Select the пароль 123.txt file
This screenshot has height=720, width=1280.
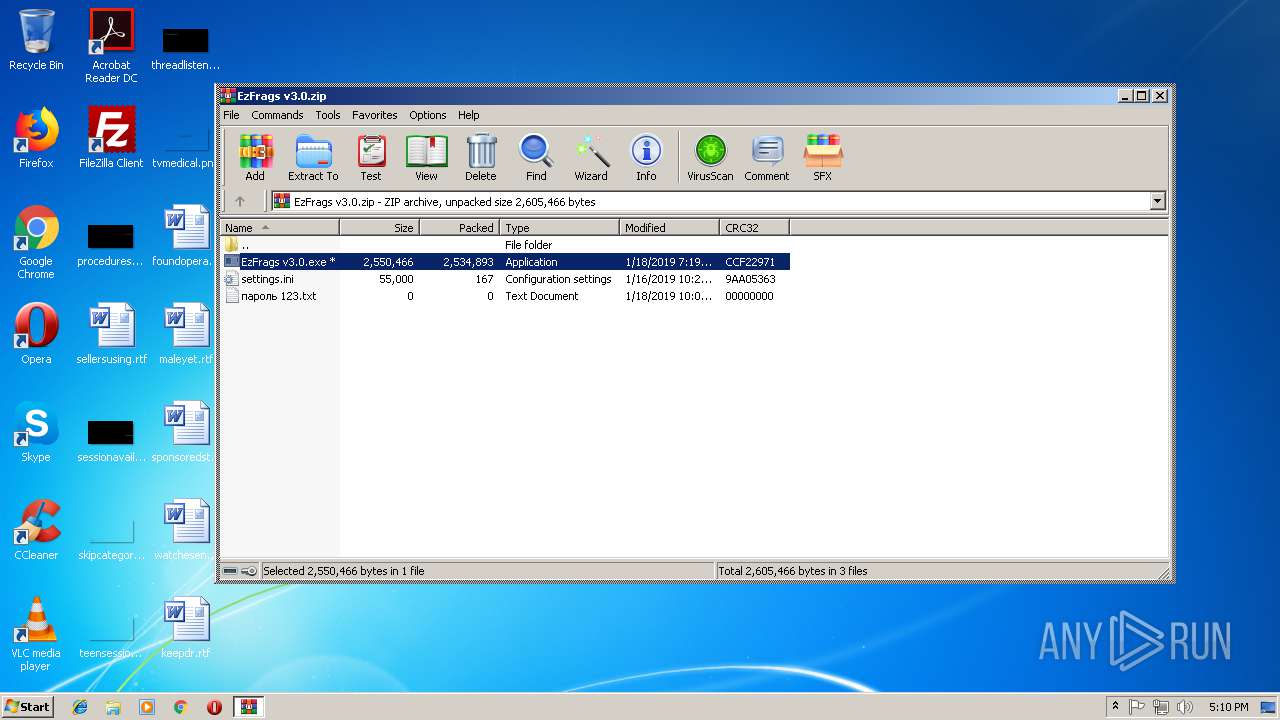tap(504, 296)
